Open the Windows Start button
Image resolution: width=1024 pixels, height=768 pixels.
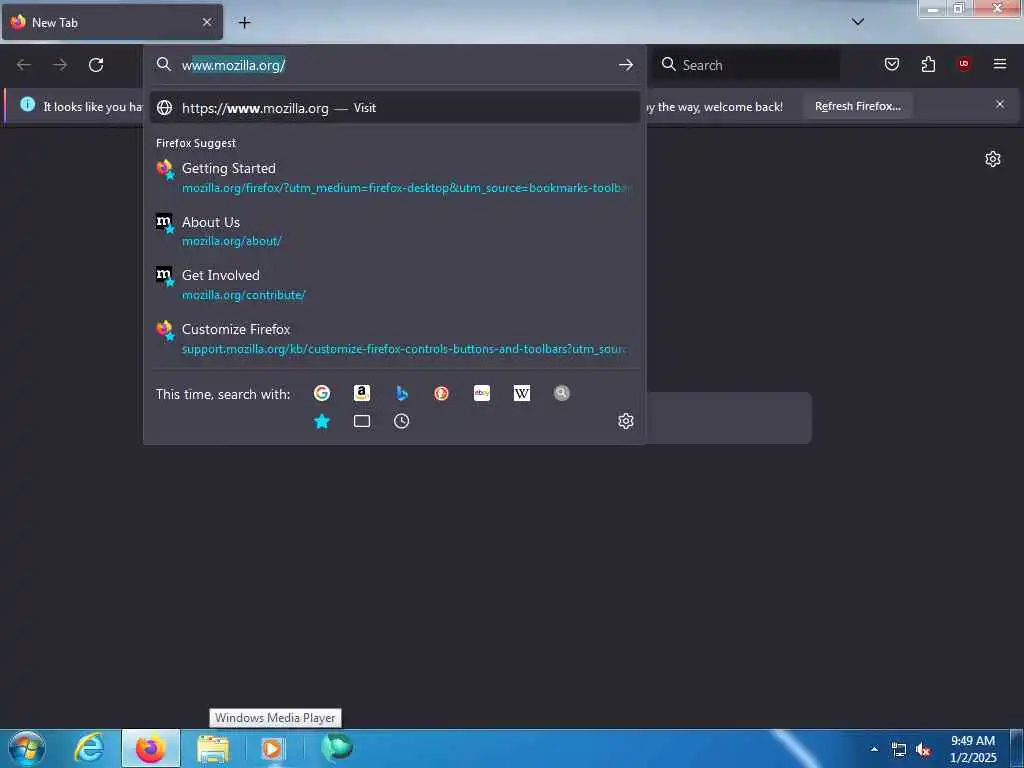pos(27,748)
